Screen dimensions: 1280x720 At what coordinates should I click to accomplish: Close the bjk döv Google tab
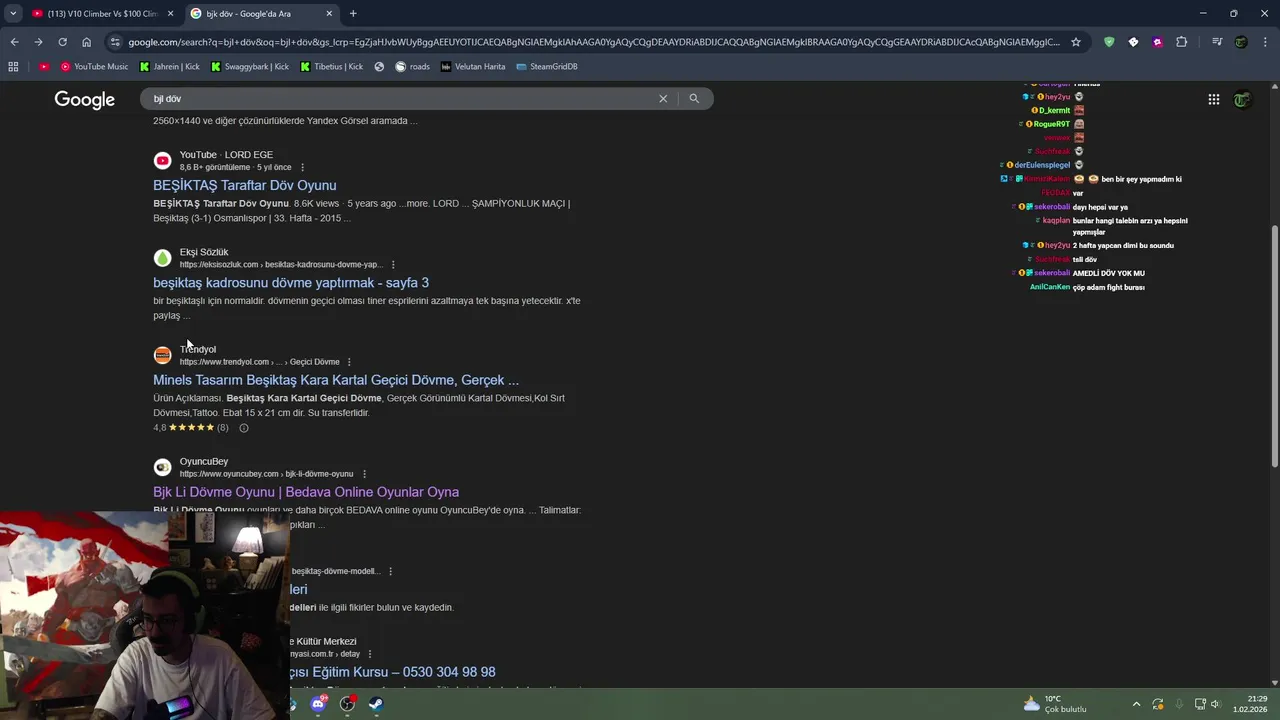pos(329,13)
